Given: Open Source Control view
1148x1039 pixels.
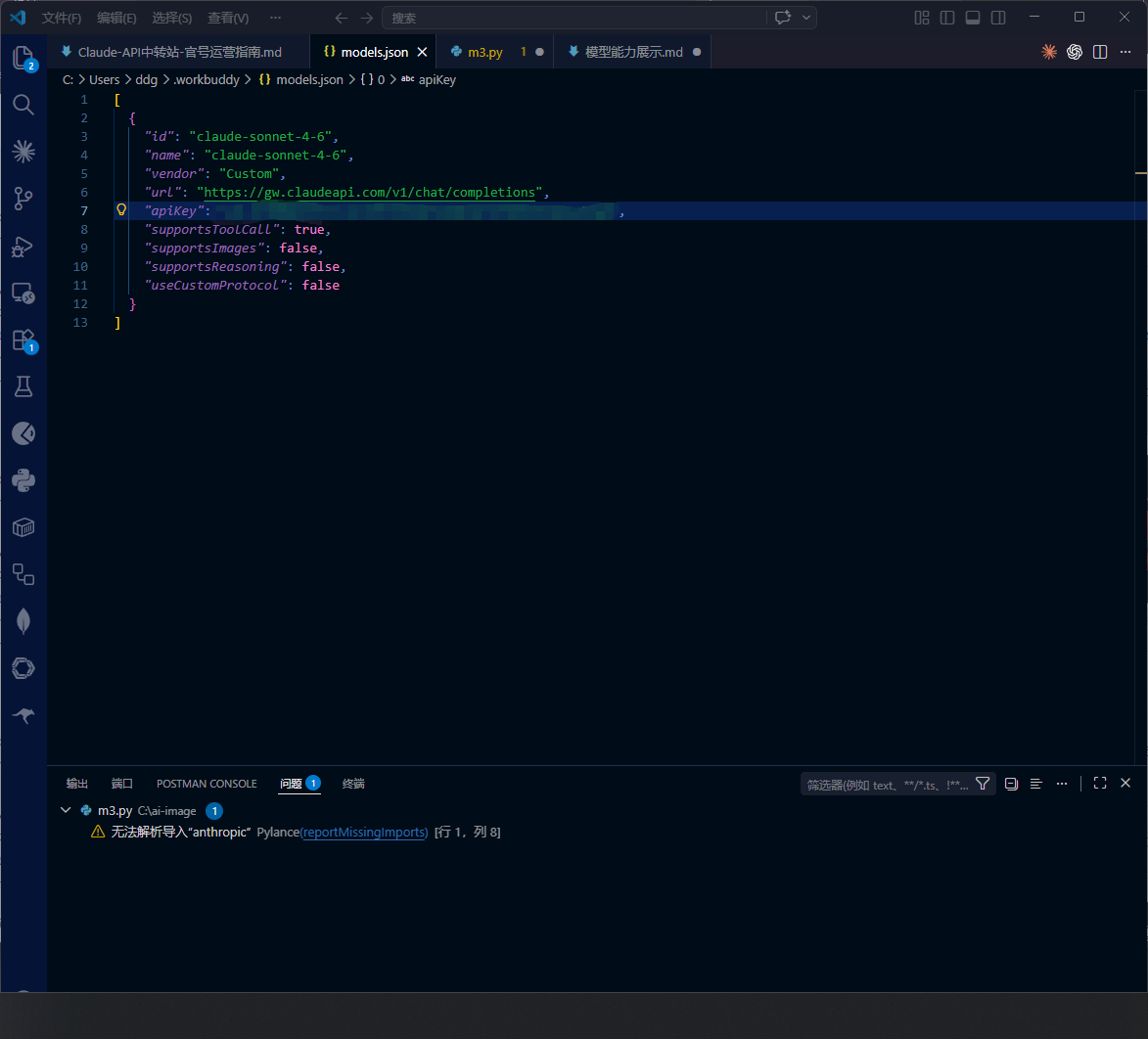Looking at the screenshot, I should click(x=23, y=199).
